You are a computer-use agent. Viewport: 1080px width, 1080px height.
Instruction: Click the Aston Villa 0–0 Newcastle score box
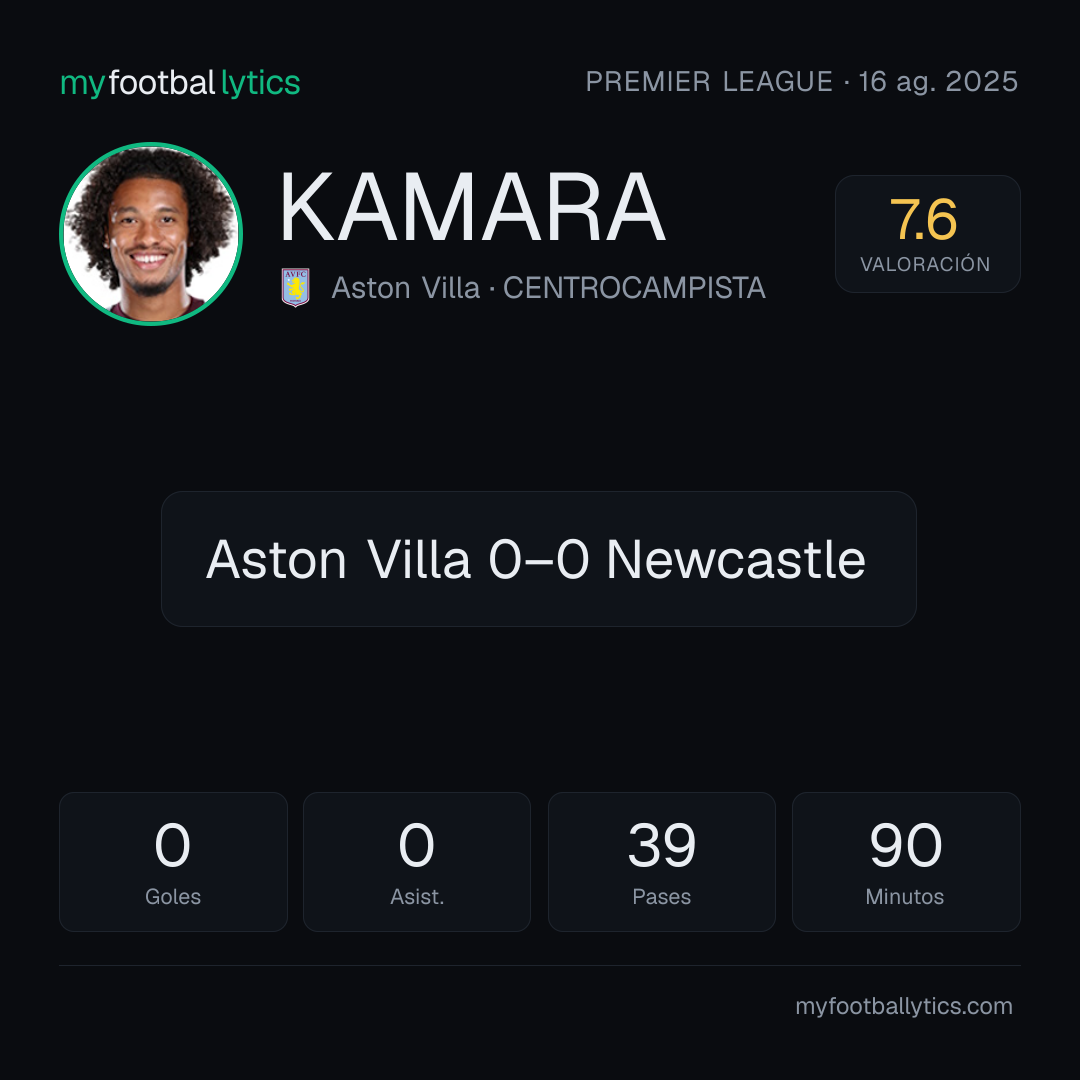pyautogui.click(x=539, y=559)
